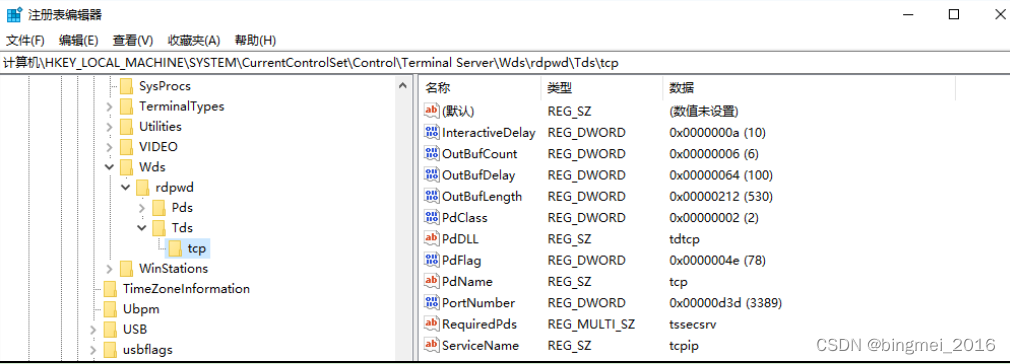This screenshot has width=1010, height=364.
Task: Click the OutBufDelay DWORD value icon
Action: [x=432, y=175]
